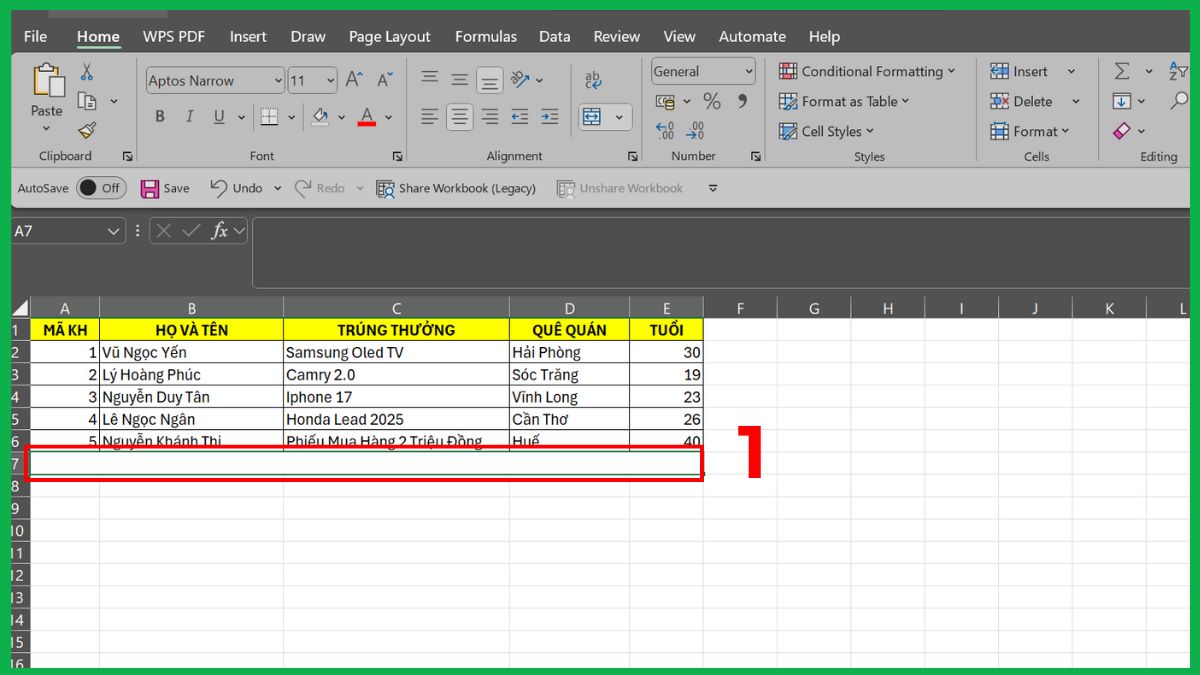Open the Font Color swatch

367,117
